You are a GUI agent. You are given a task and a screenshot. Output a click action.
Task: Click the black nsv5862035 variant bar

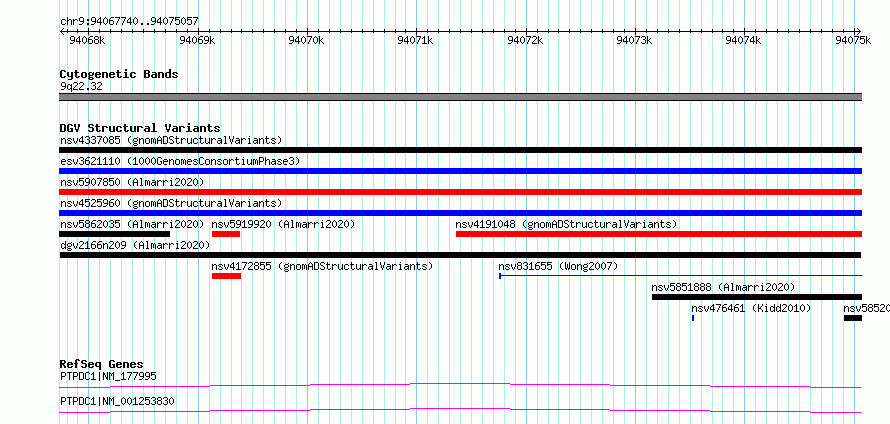tap(115, 234)
